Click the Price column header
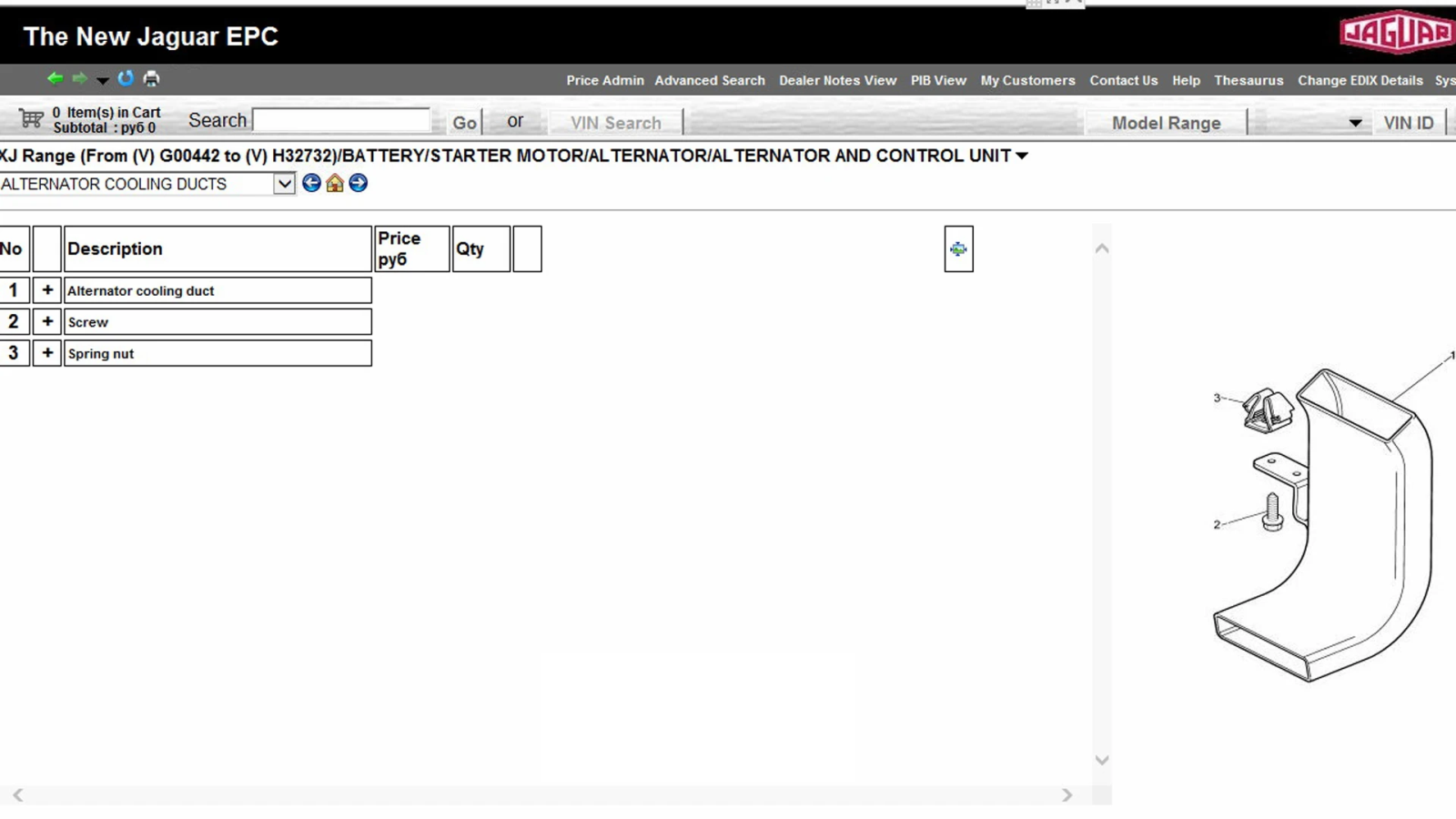This screenshot has width=1456, height=819. pos(411,248)
